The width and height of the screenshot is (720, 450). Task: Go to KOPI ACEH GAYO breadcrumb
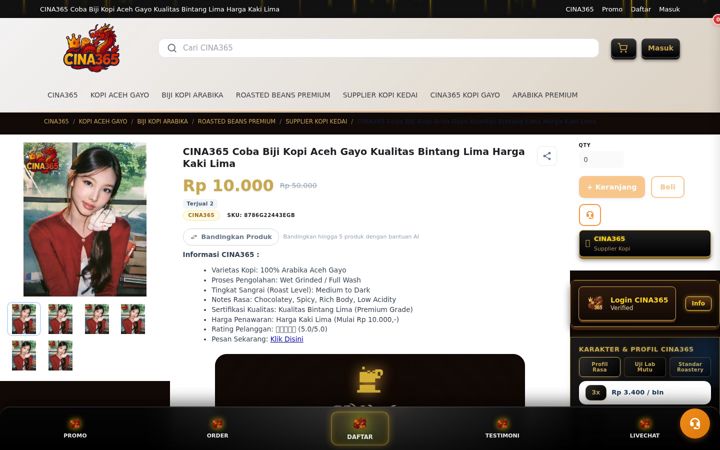tap(103, 122)
